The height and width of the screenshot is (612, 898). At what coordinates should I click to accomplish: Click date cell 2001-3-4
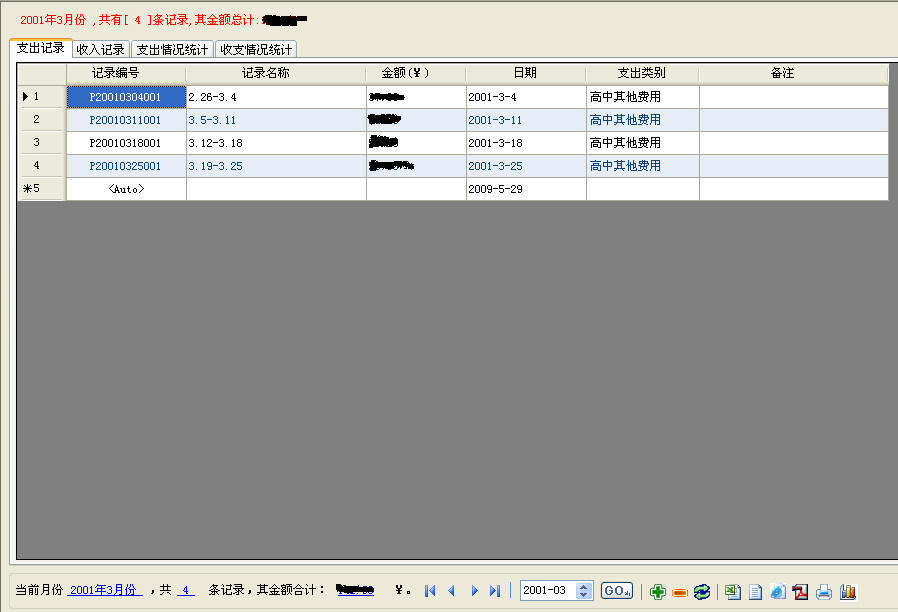[x=526, y=97]
